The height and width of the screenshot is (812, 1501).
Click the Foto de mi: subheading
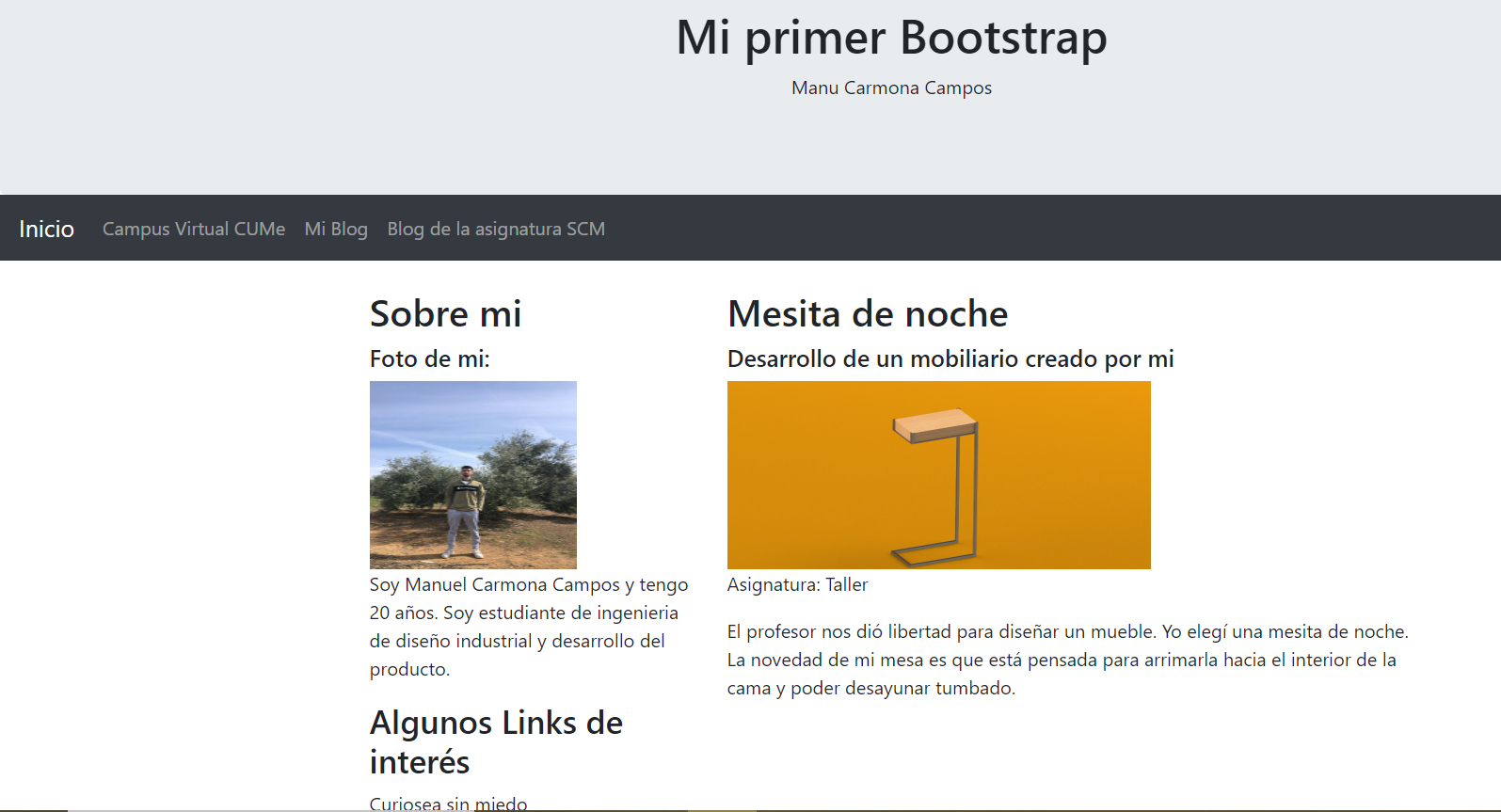point(430,358)
